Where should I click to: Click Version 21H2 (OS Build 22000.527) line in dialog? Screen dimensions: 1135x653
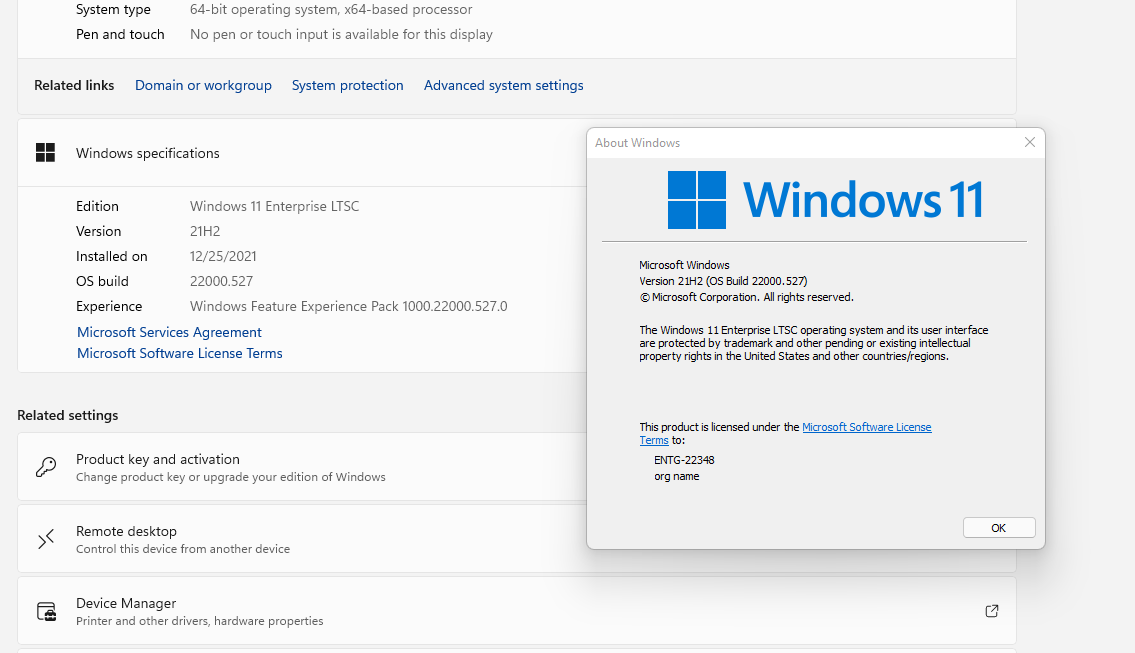click(723, 281)
